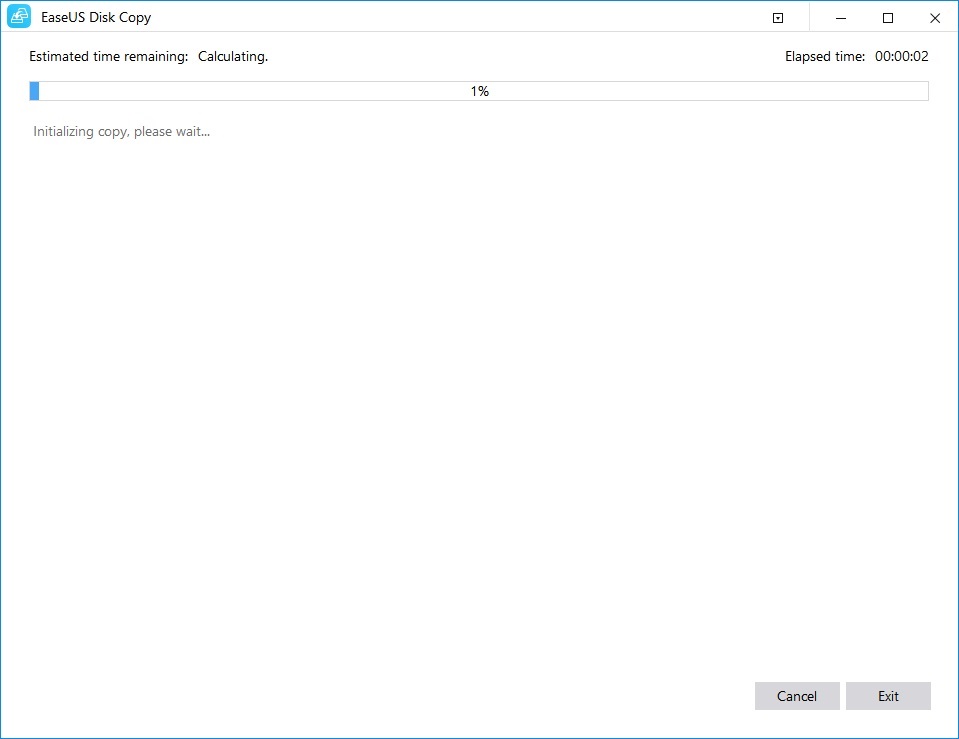959x739 pixels.
Task: Click the 'Elapsed time:' label
Action: (825, 56)
